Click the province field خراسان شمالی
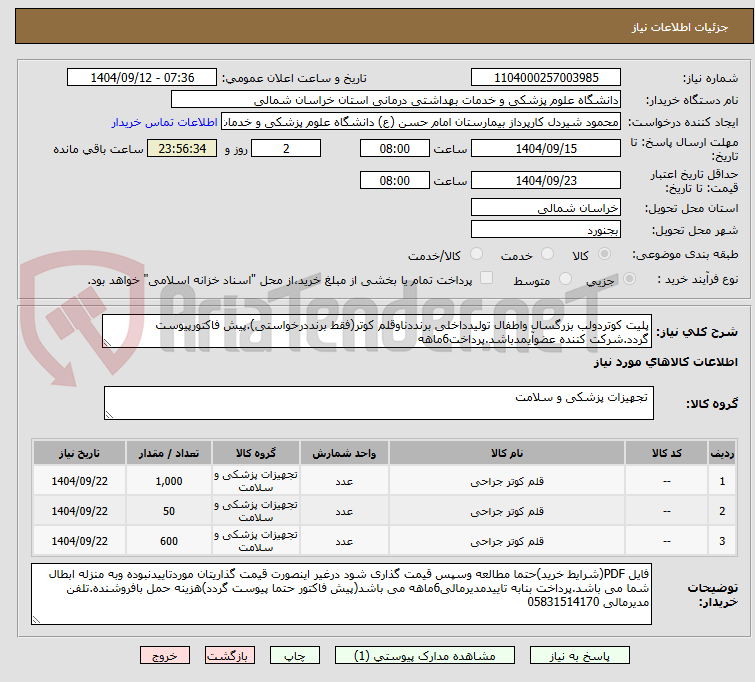 click(x=546, y=208)
